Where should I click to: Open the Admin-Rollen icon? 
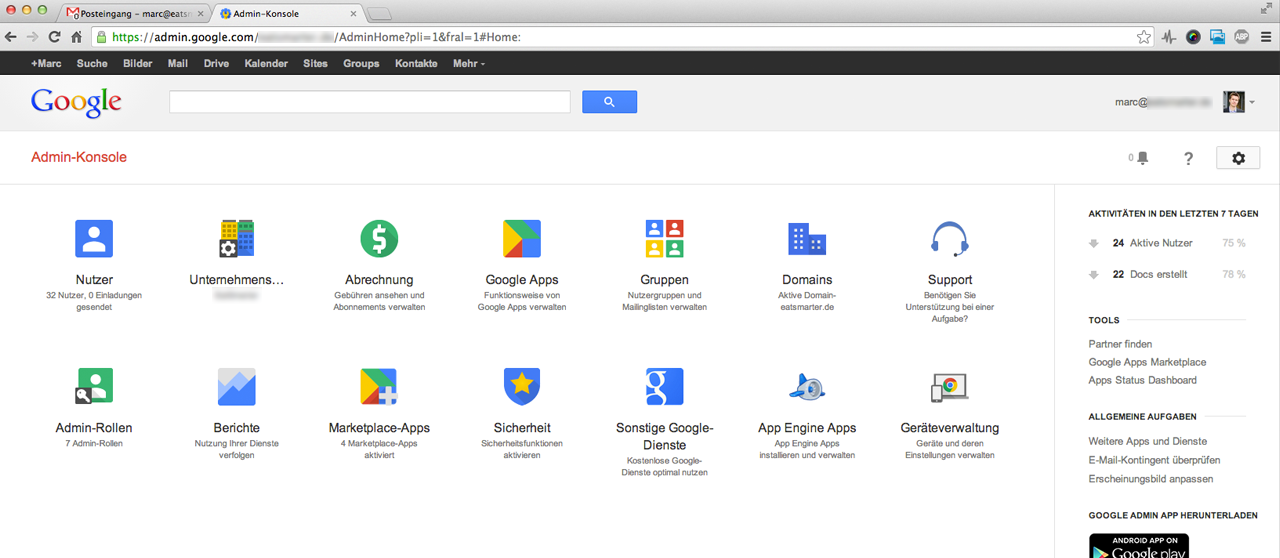[94, 386]
